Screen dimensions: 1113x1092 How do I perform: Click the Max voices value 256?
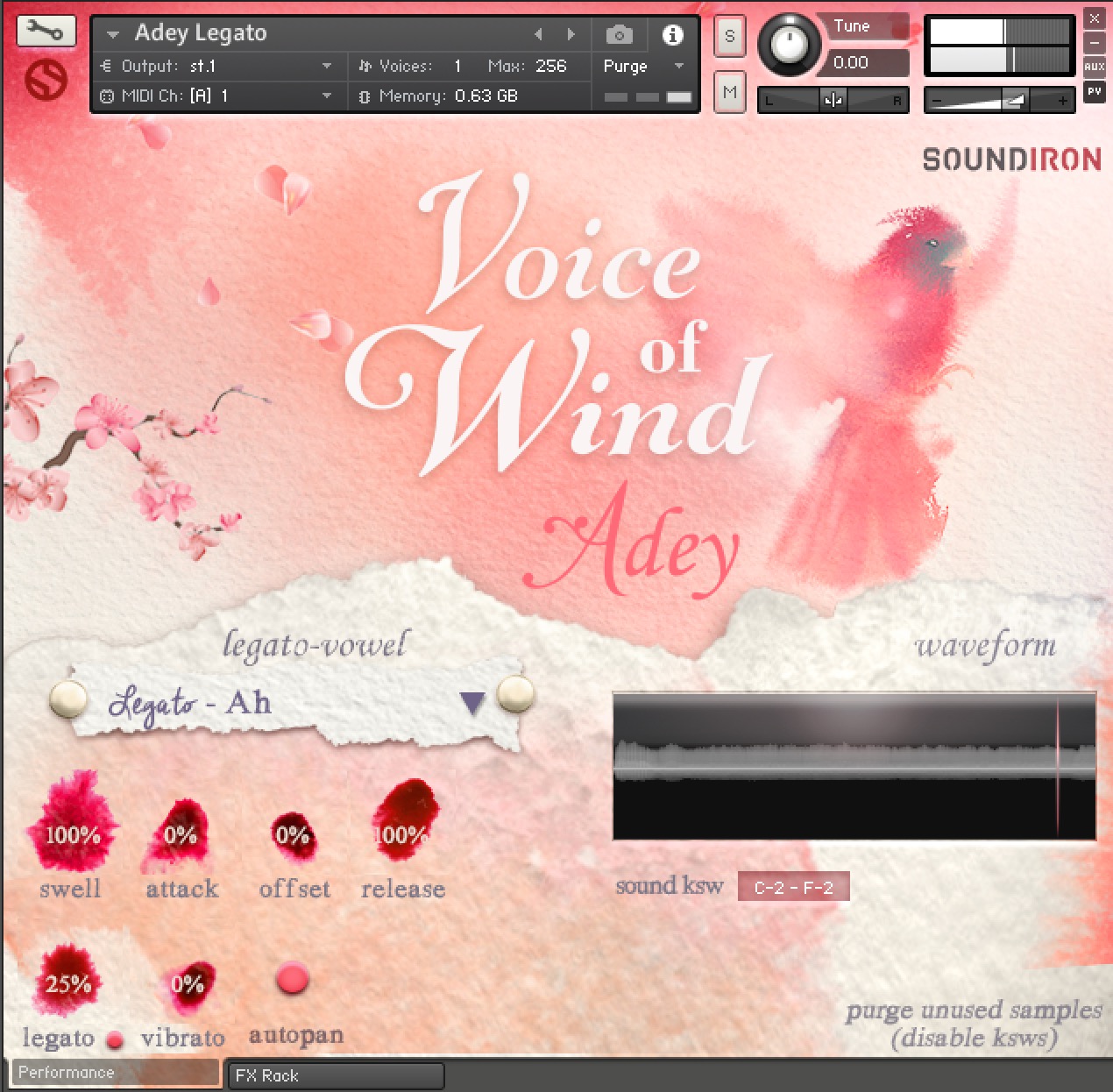tap(550, 66)
